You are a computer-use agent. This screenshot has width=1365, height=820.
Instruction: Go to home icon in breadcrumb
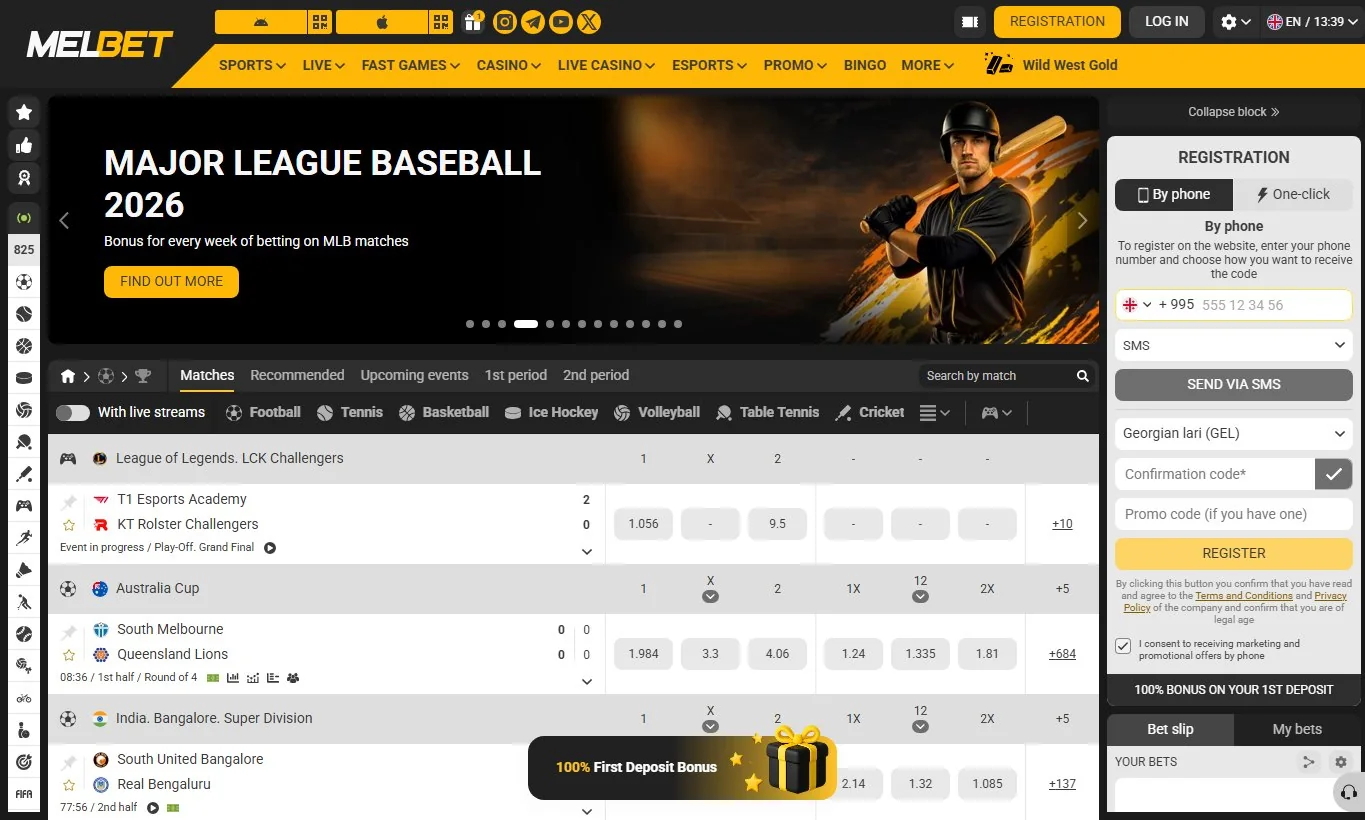[68, 376]
